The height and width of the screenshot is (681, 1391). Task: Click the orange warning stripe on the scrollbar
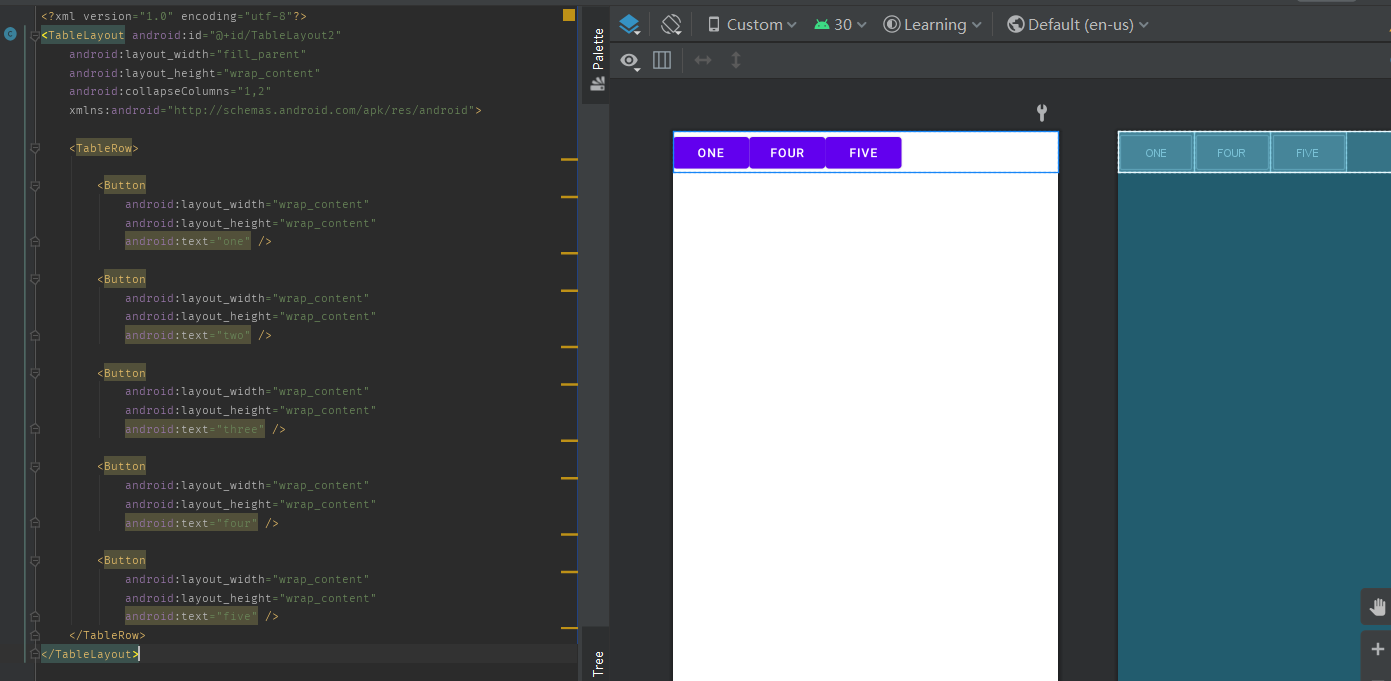click(568, 16)
